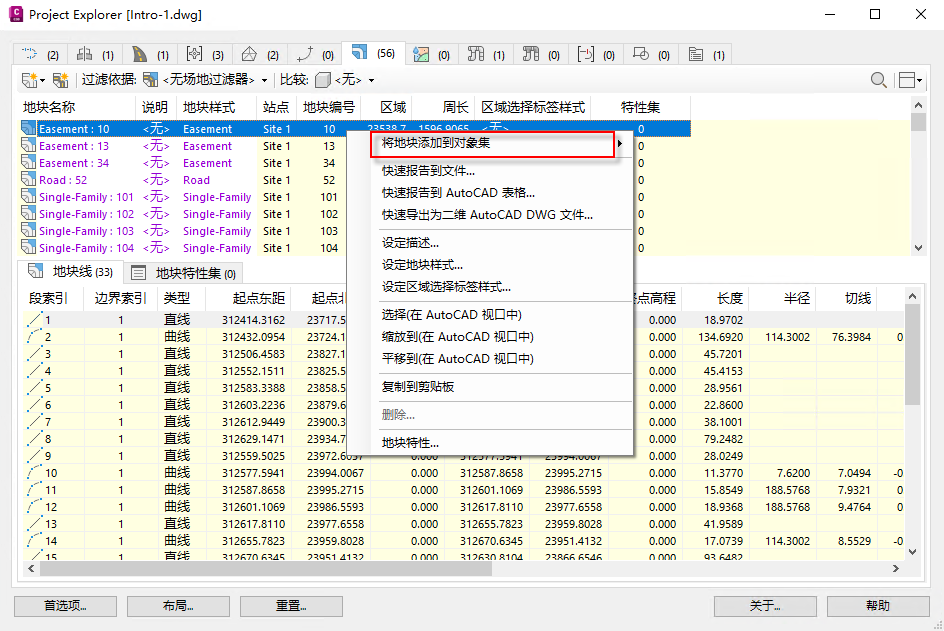Select the Parcels tab showing (56)

tap(373, 53)
